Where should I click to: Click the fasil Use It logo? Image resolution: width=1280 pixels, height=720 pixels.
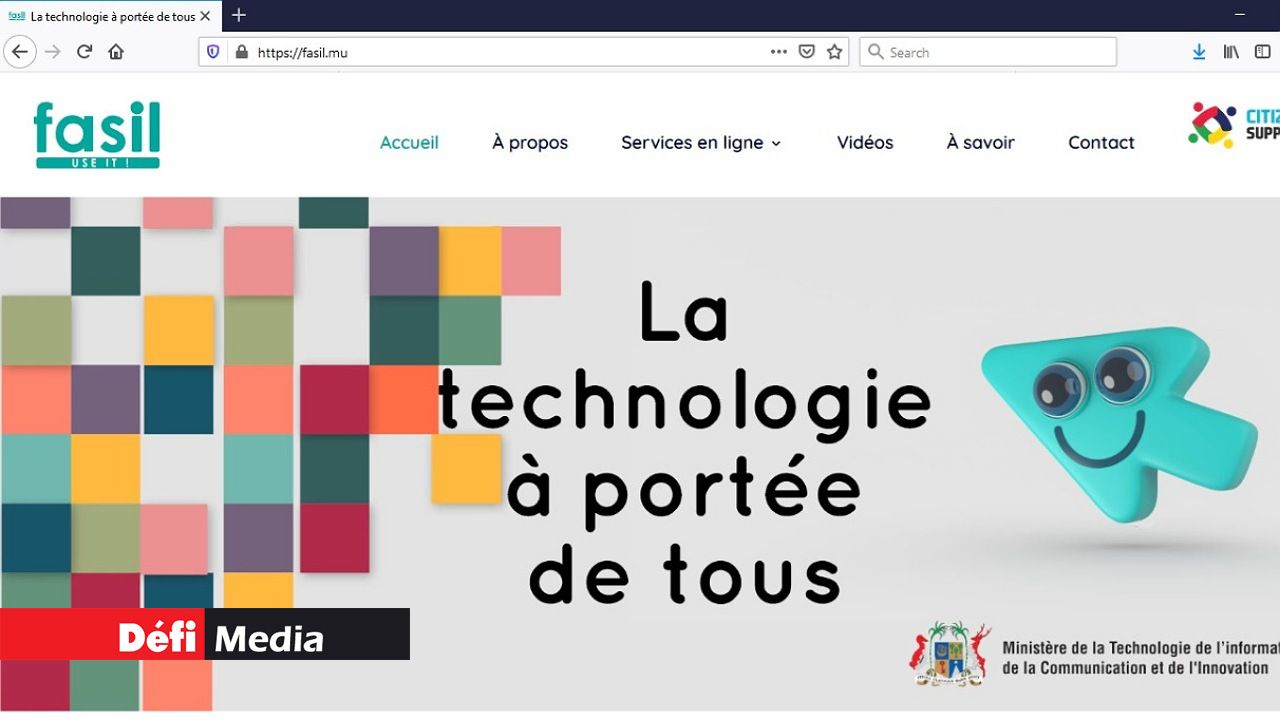click(x=97, y=134)
